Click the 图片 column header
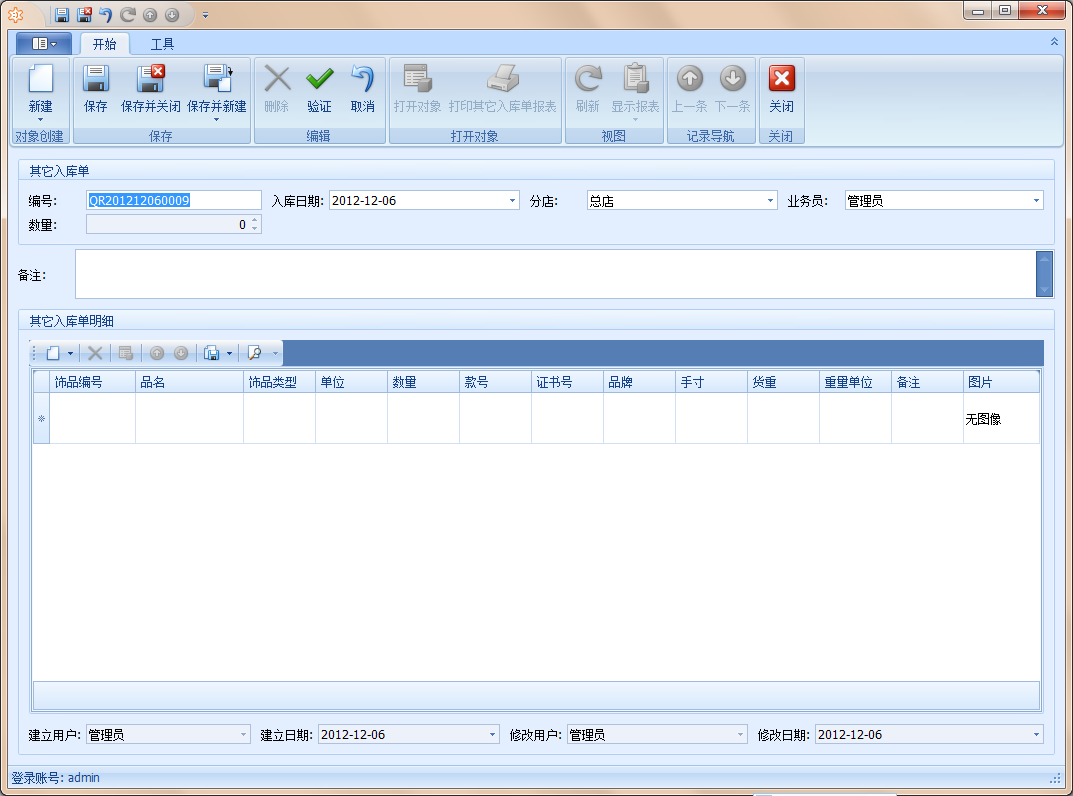The image size is (1073, 796). [x=1001, y=382]
